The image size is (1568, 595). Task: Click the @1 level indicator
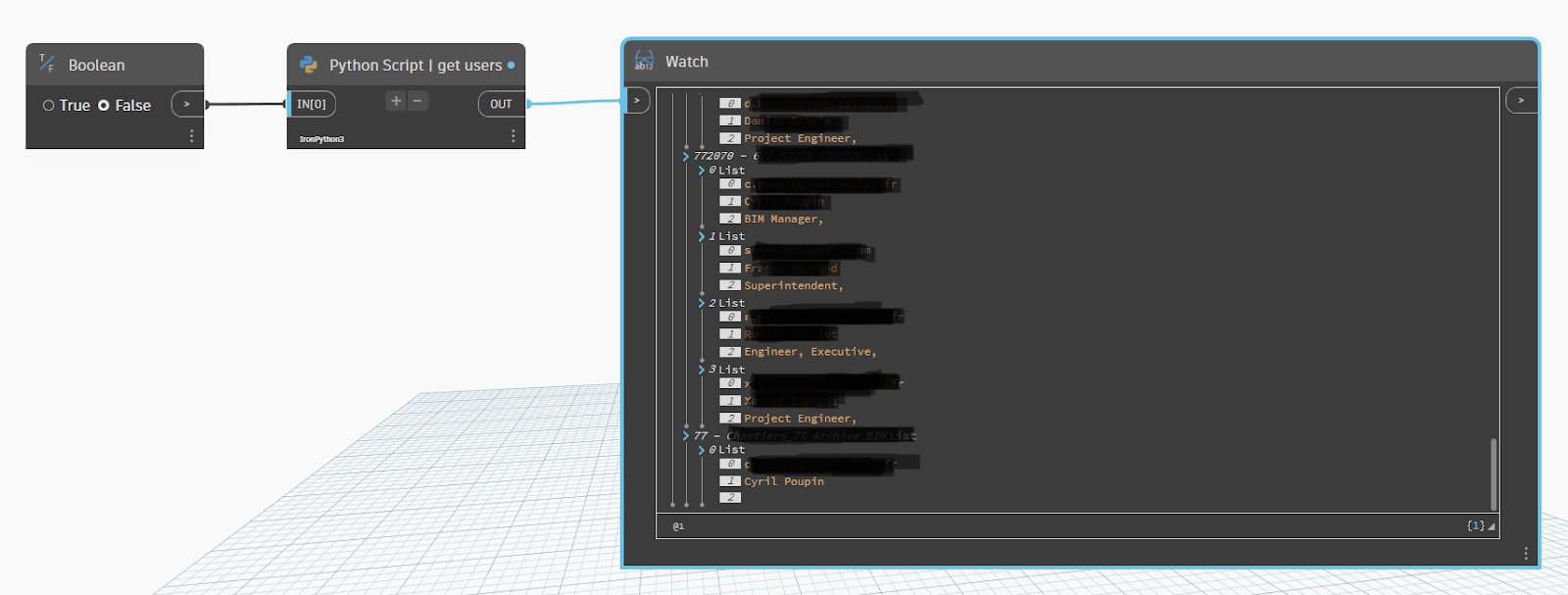click(678, 526)
